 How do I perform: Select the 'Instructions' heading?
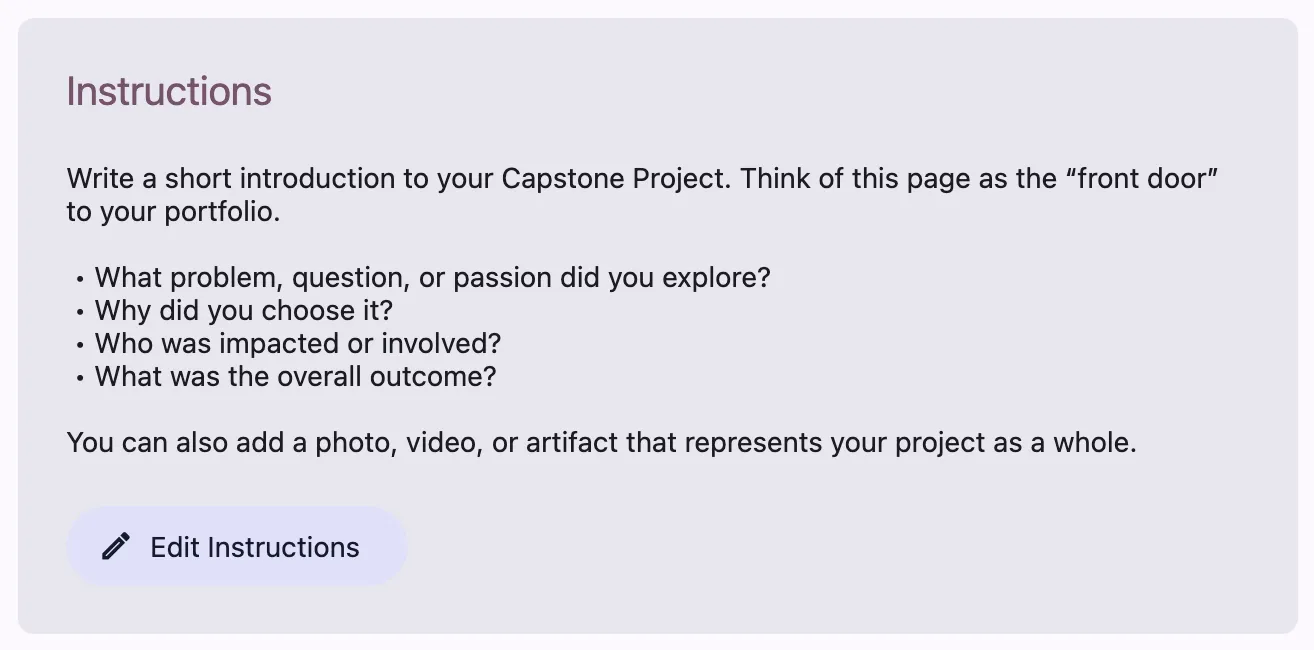(169, 91)
